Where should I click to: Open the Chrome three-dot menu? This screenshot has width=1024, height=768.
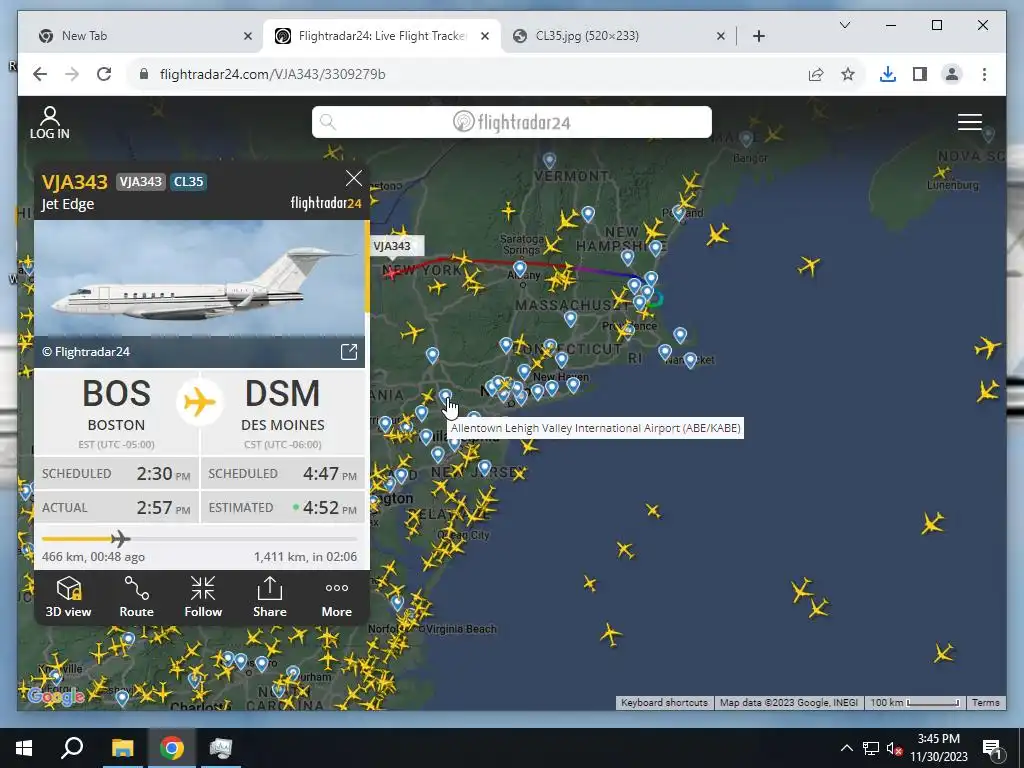coord(984,74)
